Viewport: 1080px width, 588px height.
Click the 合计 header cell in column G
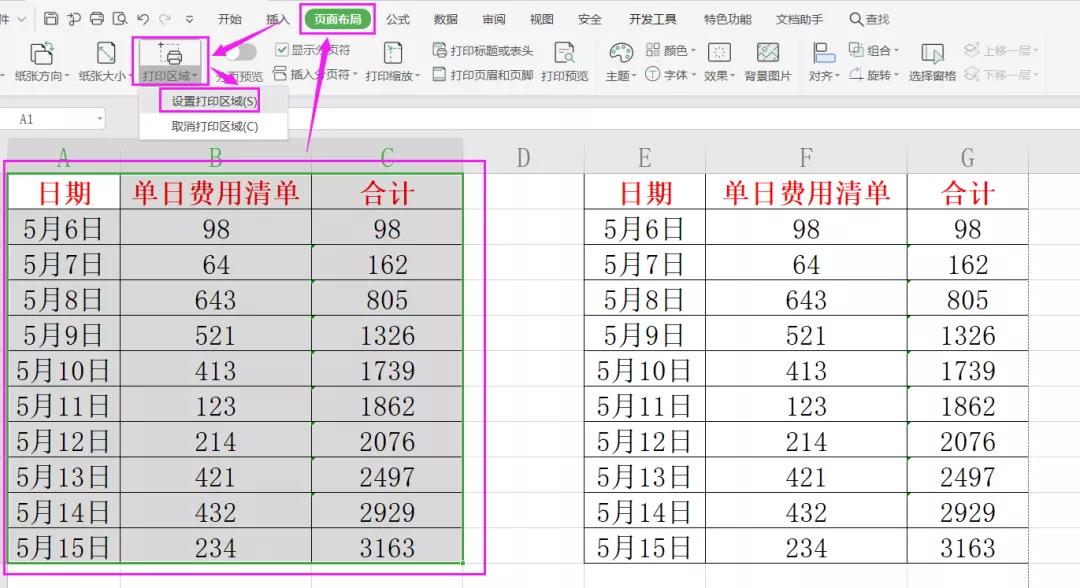pyautogui.click(x=968, y=192)
